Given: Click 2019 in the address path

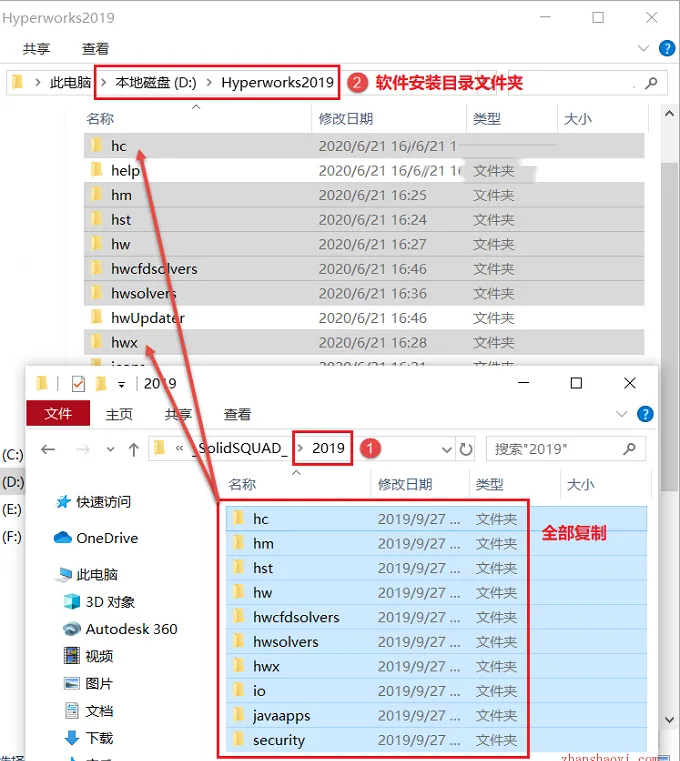Looking at the screenshot, I should (x=328, y=448).
